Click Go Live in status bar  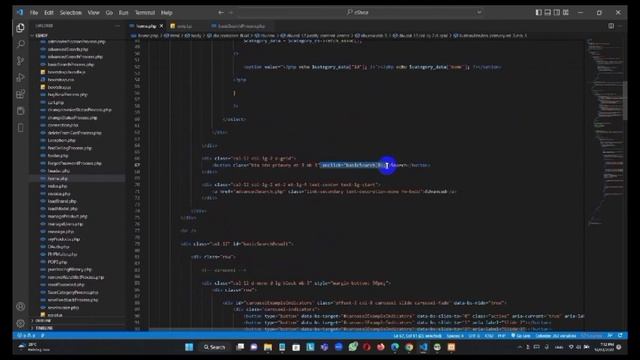[x=520, y=336]
